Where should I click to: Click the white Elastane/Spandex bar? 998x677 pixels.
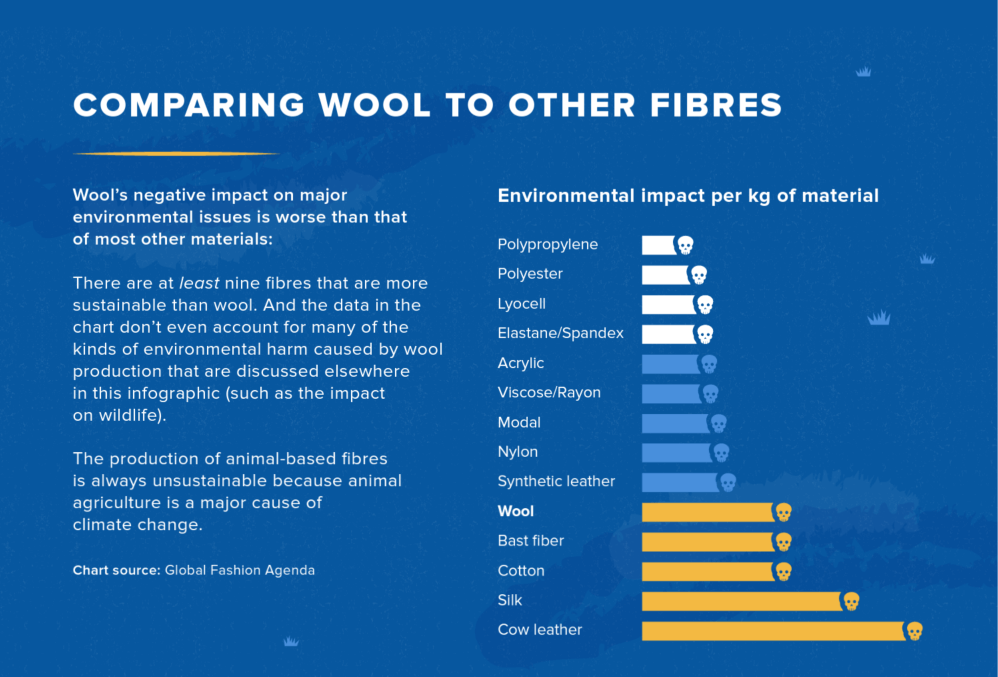tap(668, 334)
